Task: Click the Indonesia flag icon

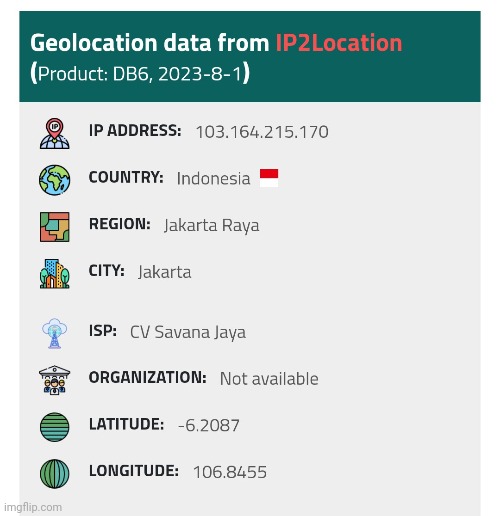Action: [269, 178]
